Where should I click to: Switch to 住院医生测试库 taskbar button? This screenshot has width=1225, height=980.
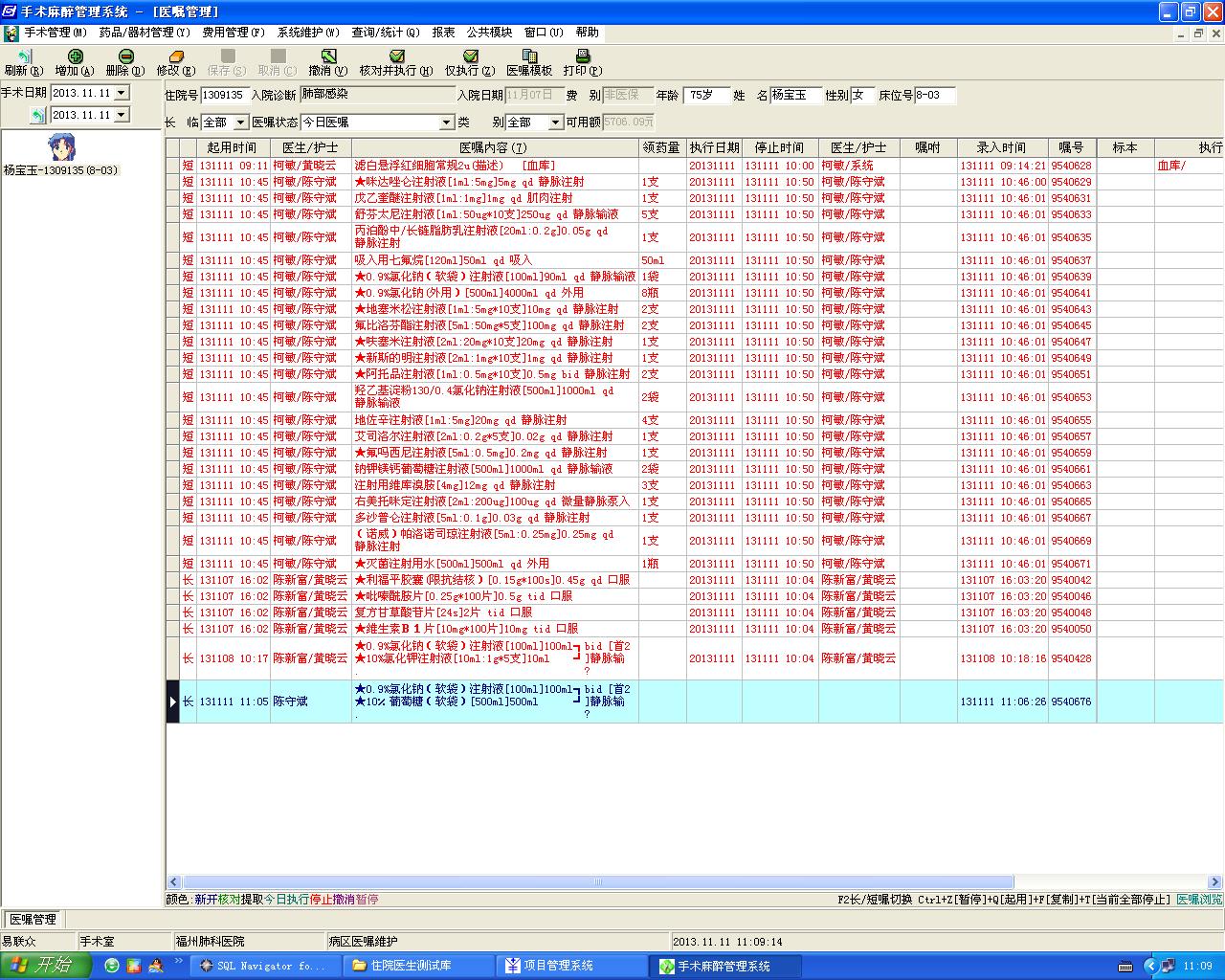pos(416,966)
